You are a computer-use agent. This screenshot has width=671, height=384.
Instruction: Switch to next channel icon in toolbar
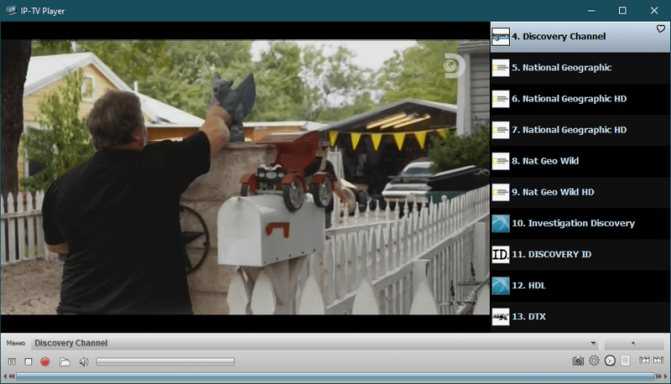pyautogui.click(x=658, y=360)
